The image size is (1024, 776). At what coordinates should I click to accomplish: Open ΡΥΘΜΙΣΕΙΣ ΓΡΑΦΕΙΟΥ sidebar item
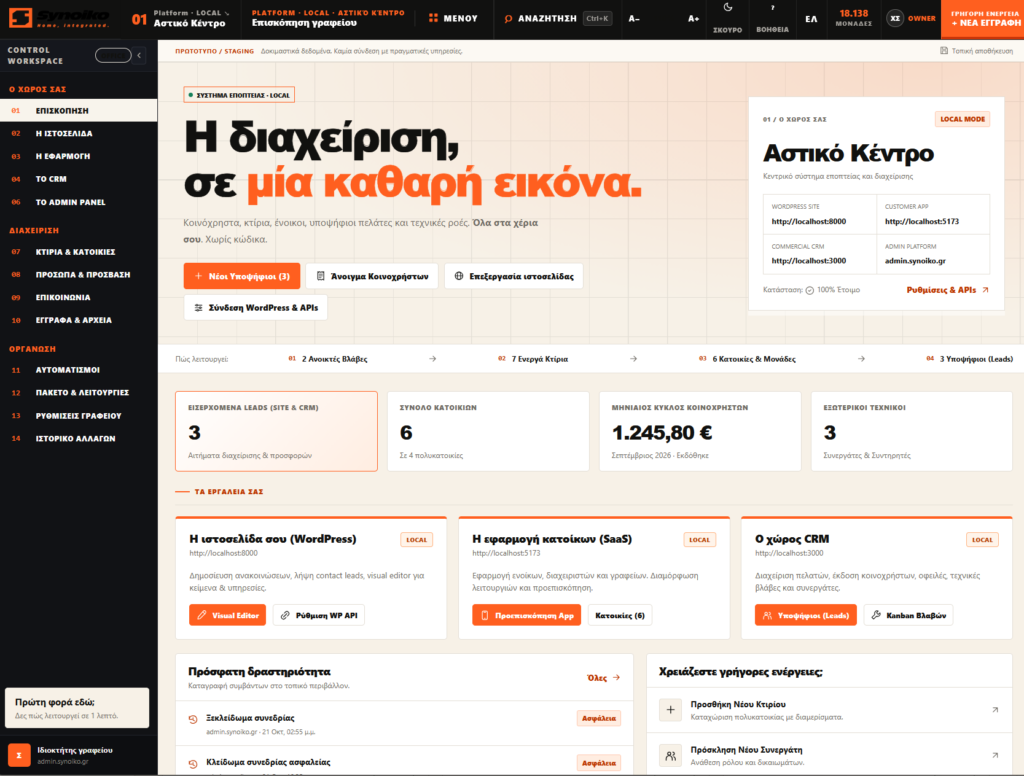pyautogui.click(x=78, y=415)
